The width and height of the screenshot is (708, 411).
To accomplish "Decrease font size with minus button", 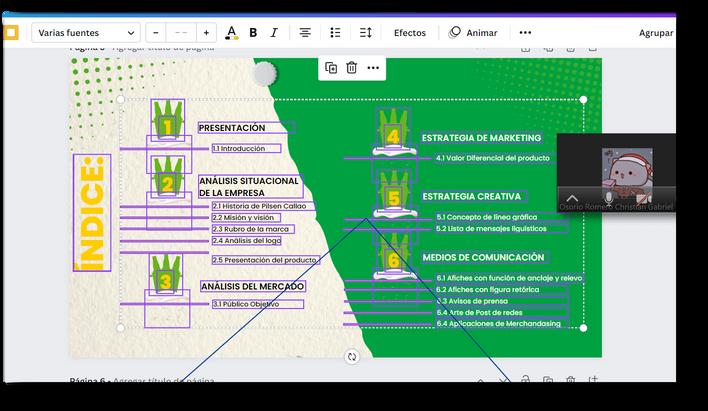I will pyautogui.click(x=156, y=33).
